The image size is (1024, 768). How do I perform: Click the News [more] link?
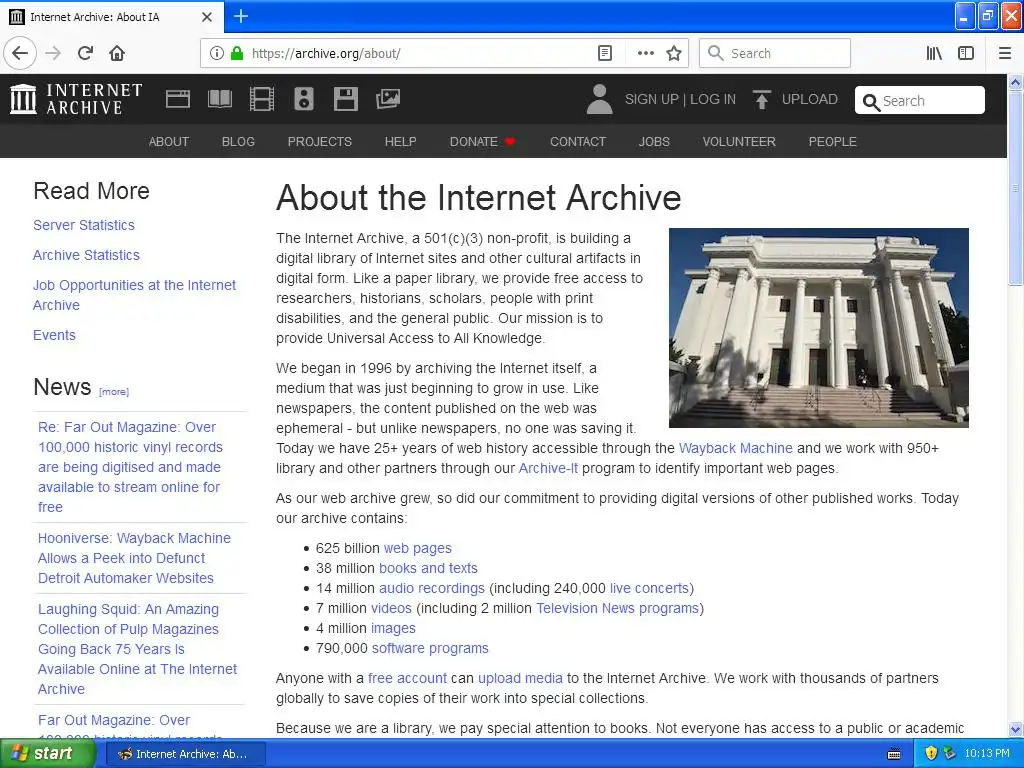114,392
